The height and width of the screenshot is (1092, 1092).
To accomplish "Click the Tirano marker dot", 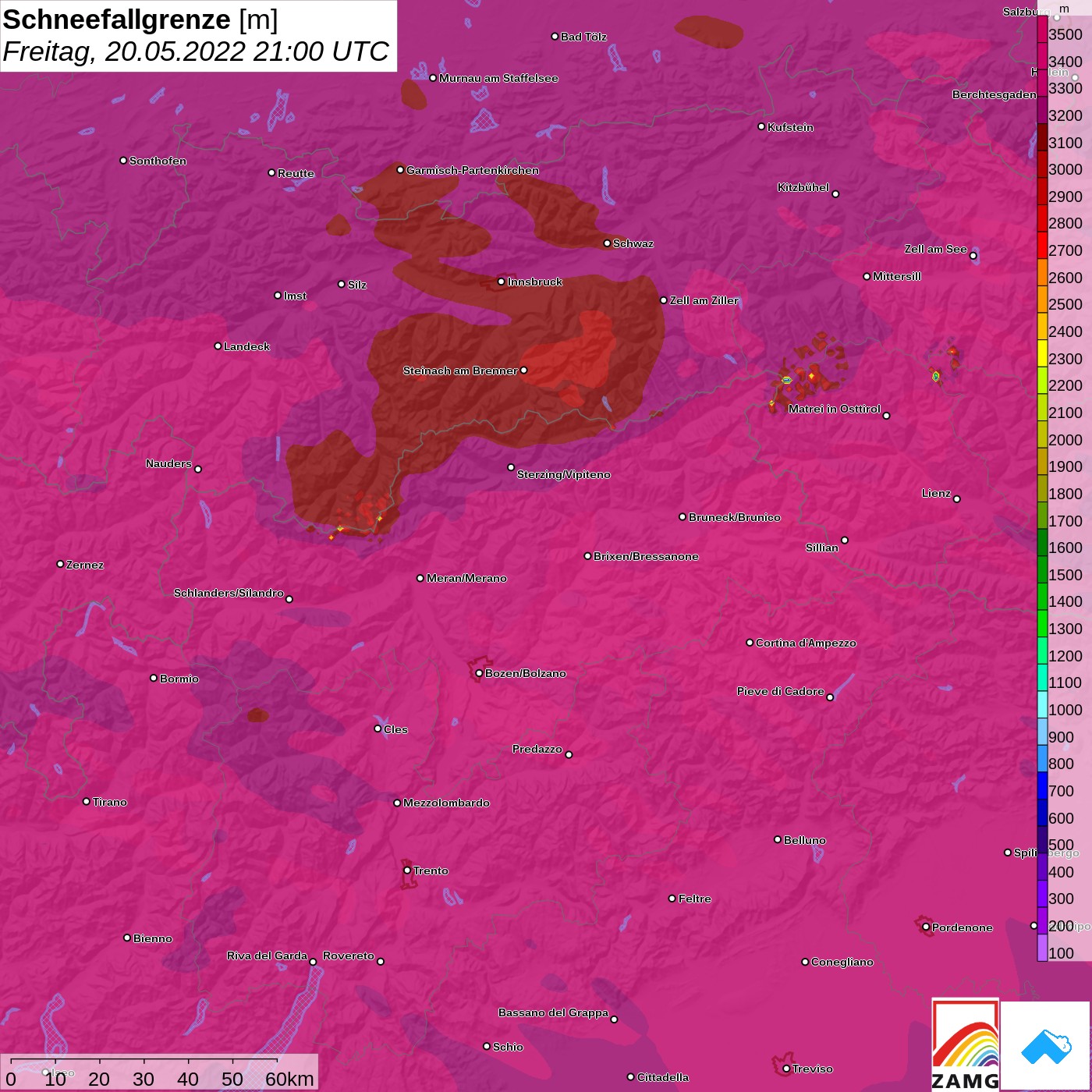I will click(x=87, y=801).
